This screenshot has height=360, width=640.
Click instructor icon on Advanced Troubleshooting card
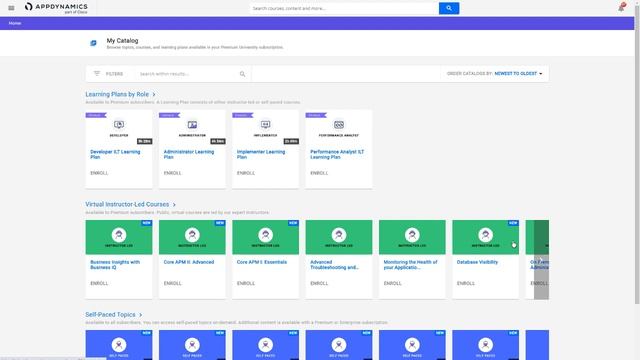[339, 235]
